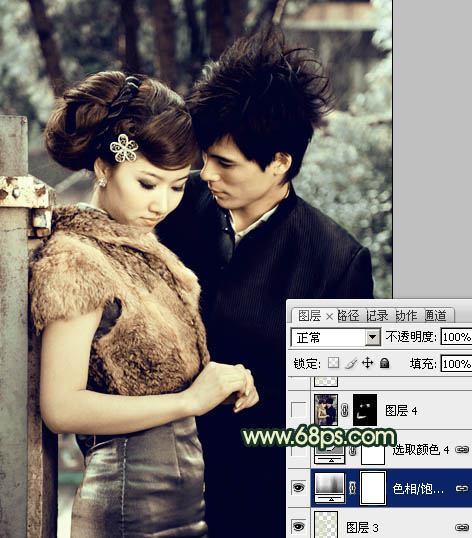
Task: Click link icon on 选取颜色 4 row
Action: coord(462,449)
